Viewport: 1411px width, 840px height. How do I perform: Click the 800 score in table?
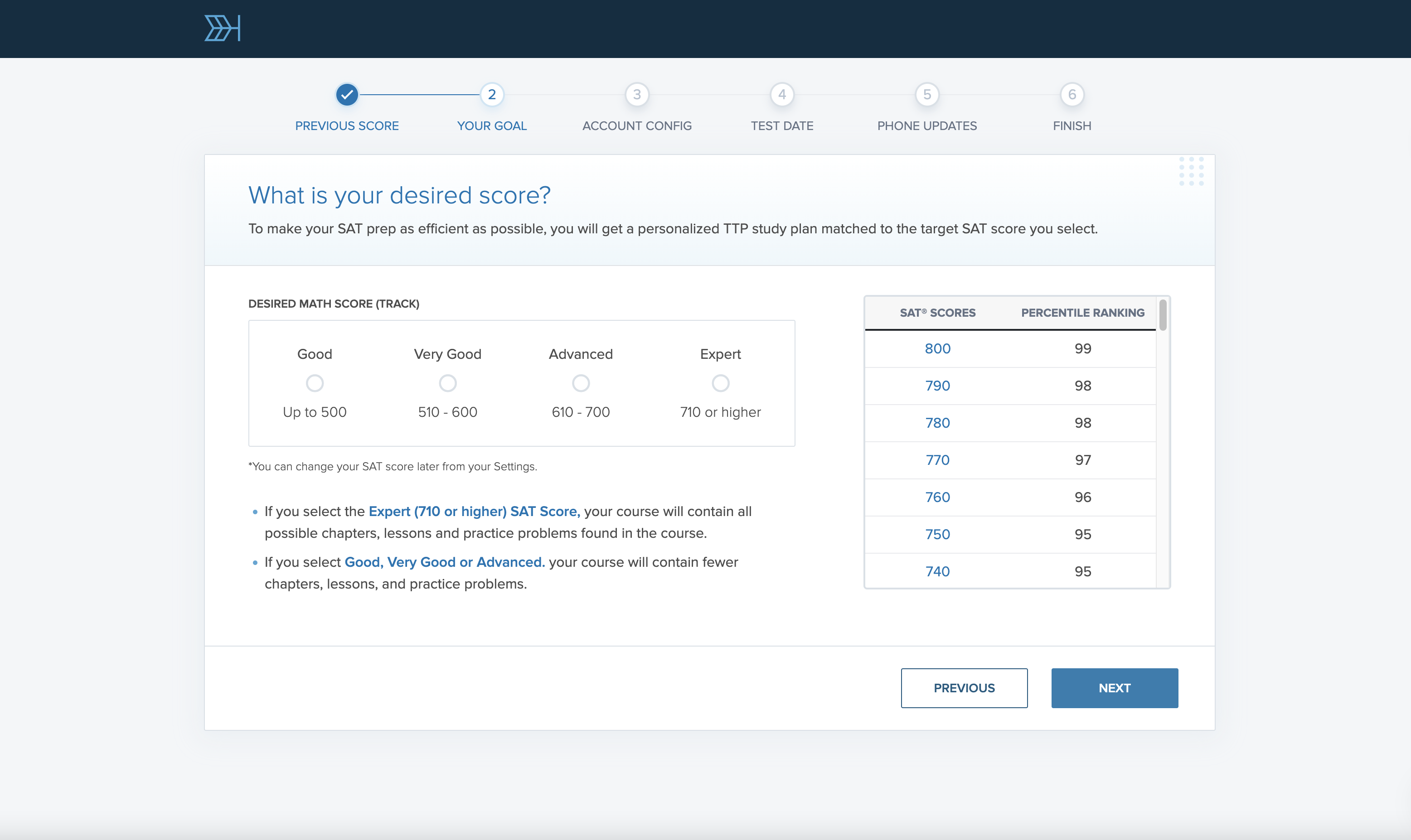click(937, 349)
